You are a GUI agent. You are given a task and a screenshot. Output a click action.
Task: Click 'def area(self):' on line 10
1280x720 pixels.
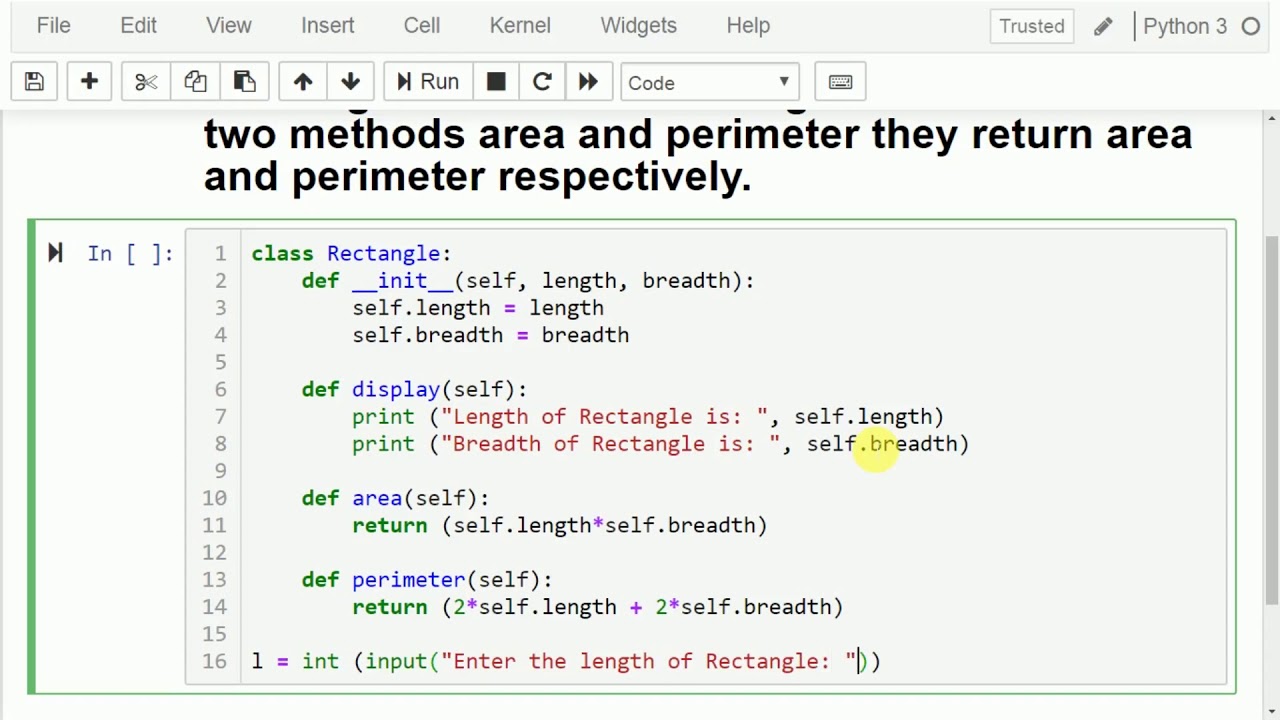[x=395, y=498]
